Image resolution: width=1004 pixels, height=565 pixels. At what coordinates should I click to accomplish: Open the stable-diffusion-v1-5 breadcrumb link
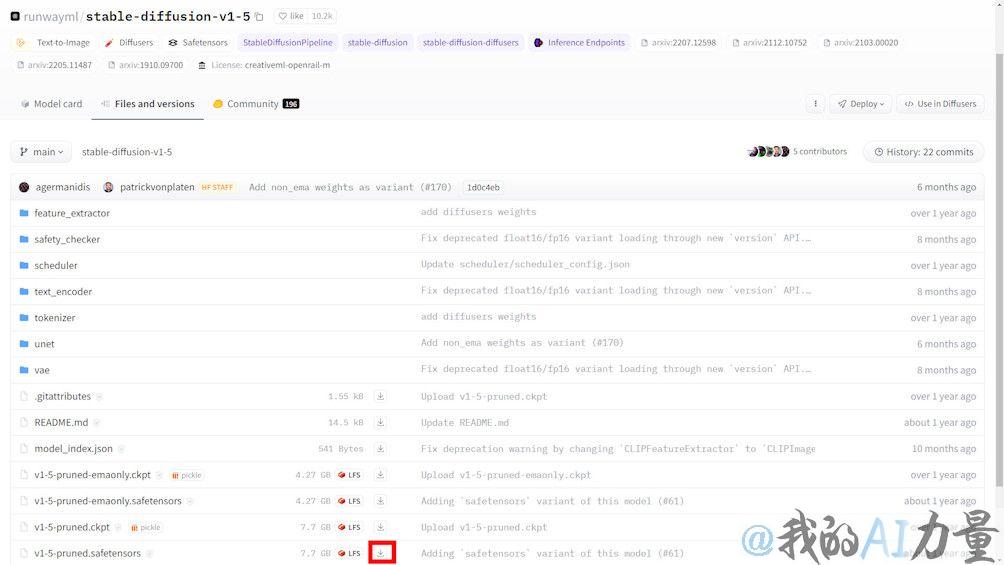pyautogui.click(x=127, y=152)
